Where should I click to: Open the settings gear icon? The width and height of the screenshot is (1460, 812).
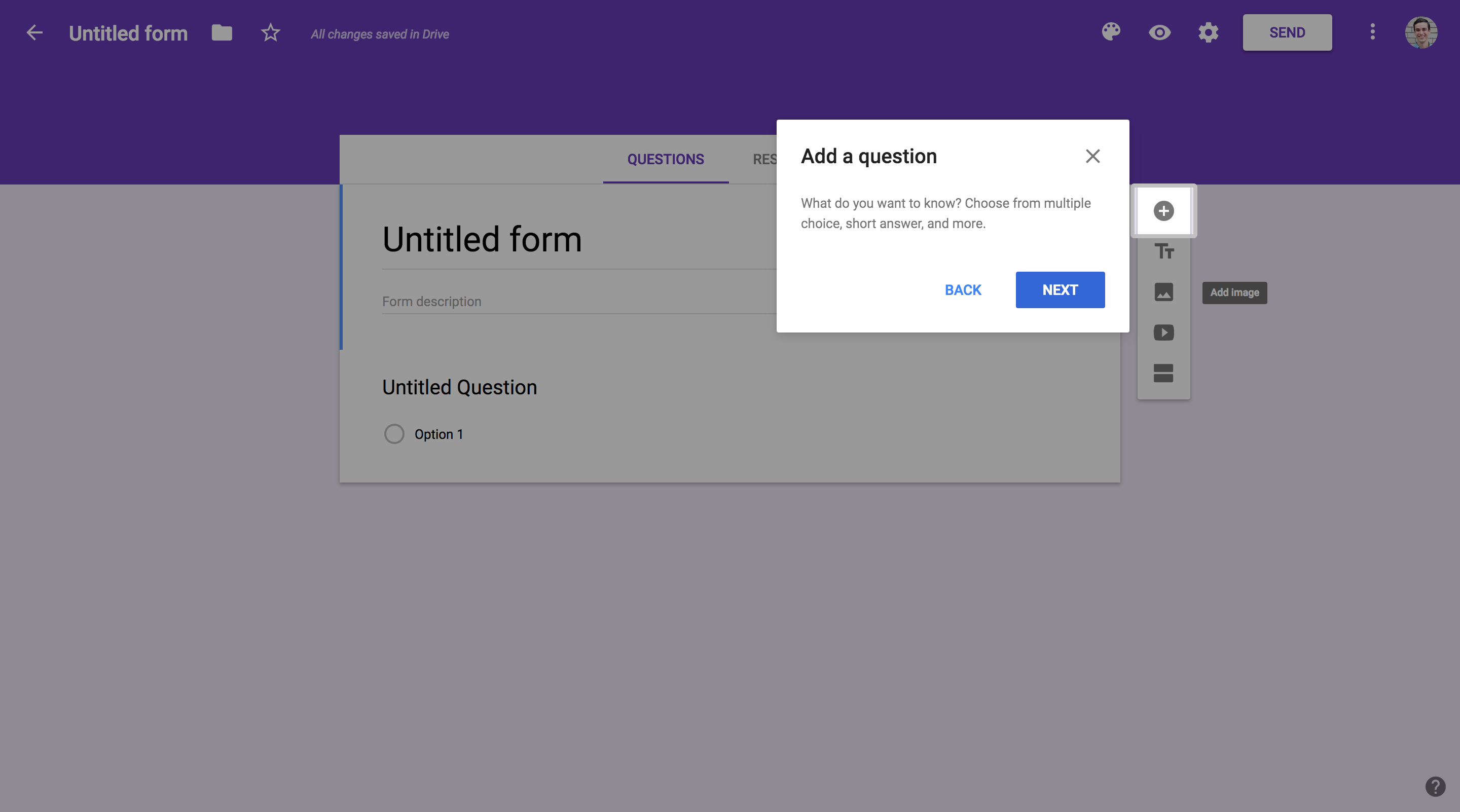coord(1208,32)
